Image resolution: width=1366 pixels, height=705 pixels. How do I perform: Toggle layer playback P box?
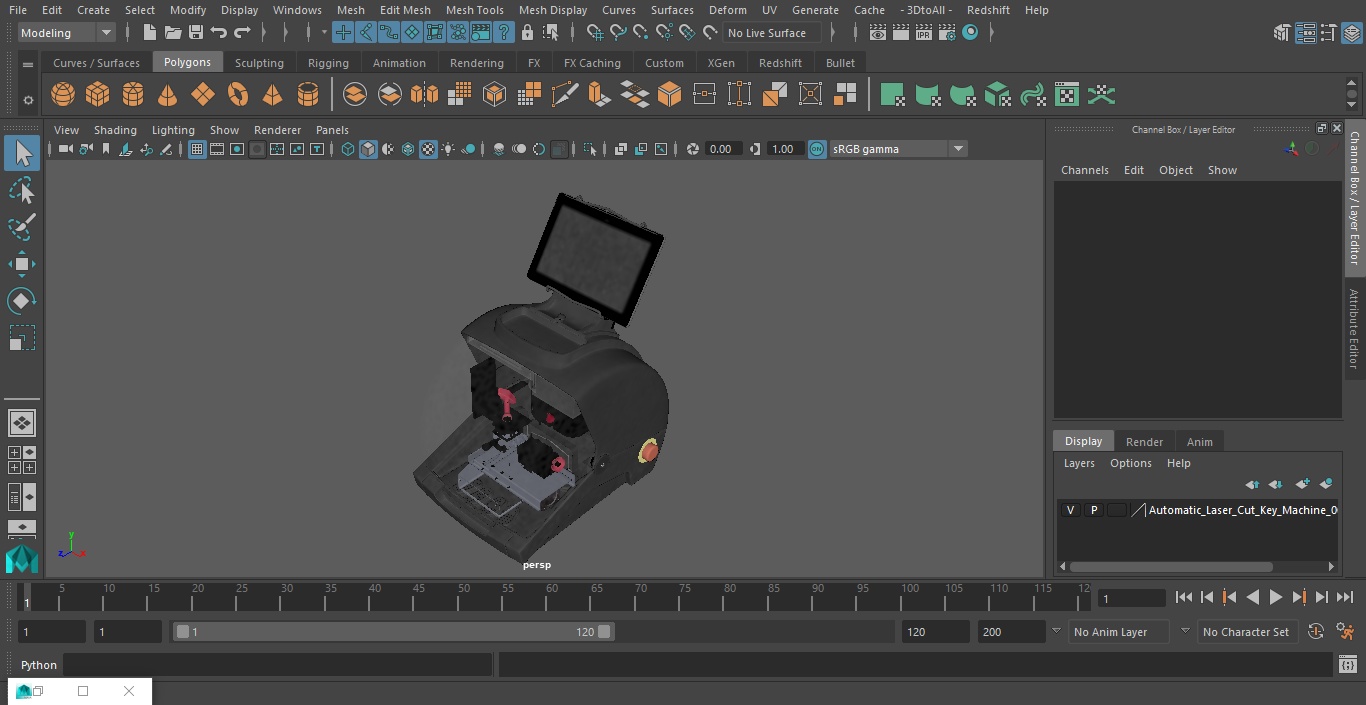point(1094,510)
